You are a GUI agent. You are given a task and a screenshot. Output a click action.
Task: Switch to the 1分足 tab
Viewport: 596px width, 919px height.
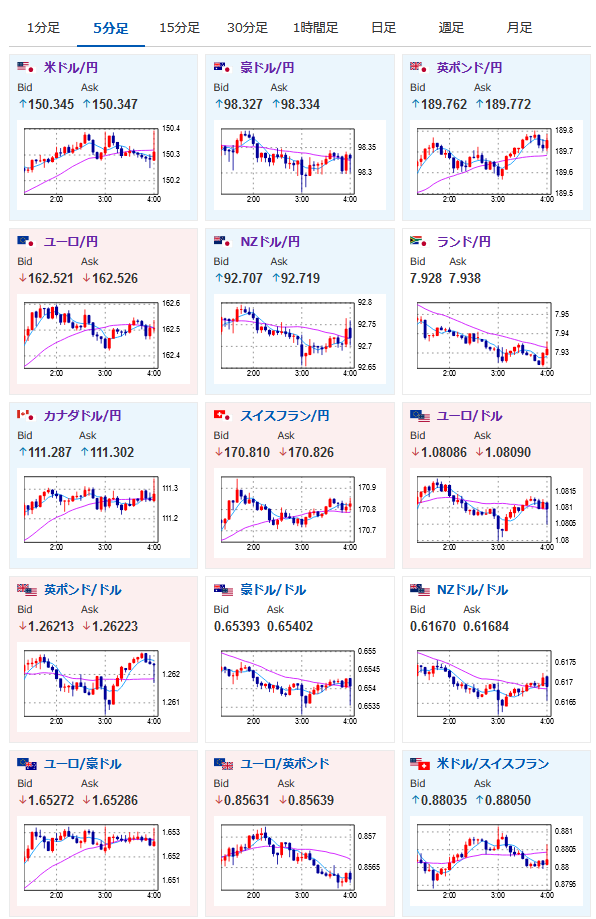pyautogui.click(x=43, y=28)
